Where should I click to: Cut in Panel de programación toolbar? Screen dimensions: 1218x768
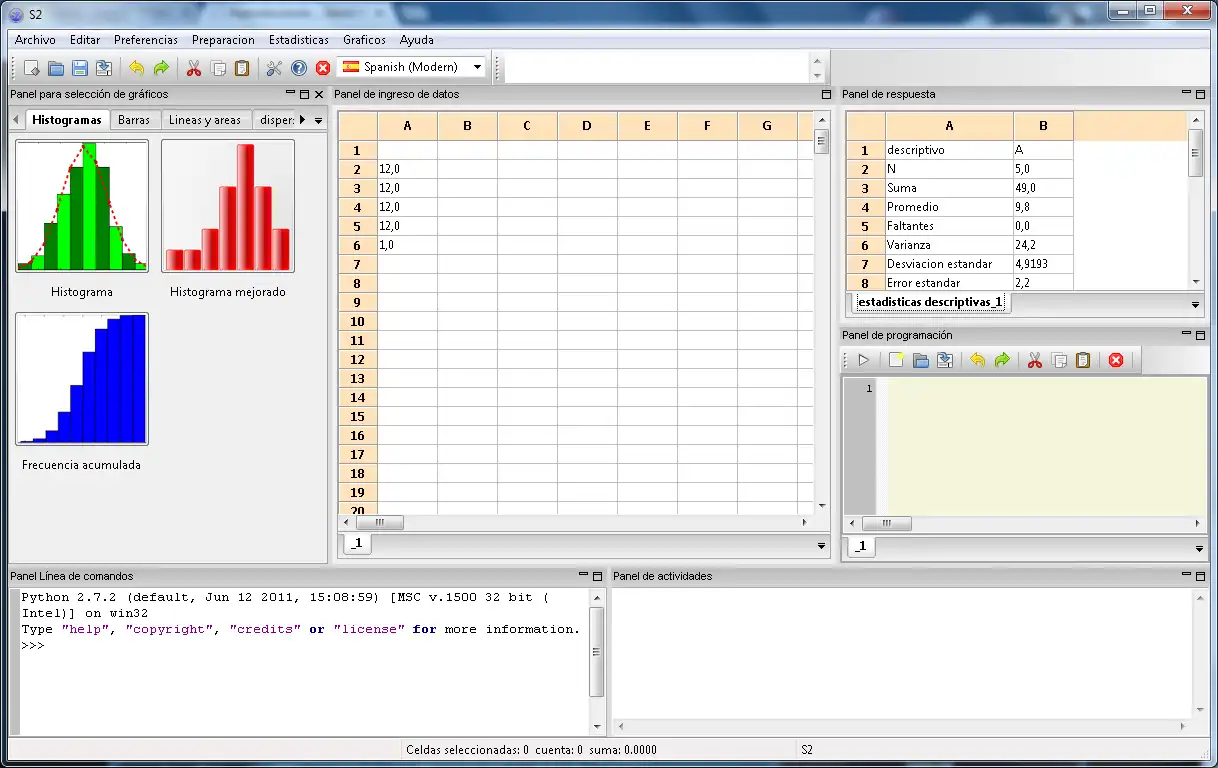(x=1035, y=360)
